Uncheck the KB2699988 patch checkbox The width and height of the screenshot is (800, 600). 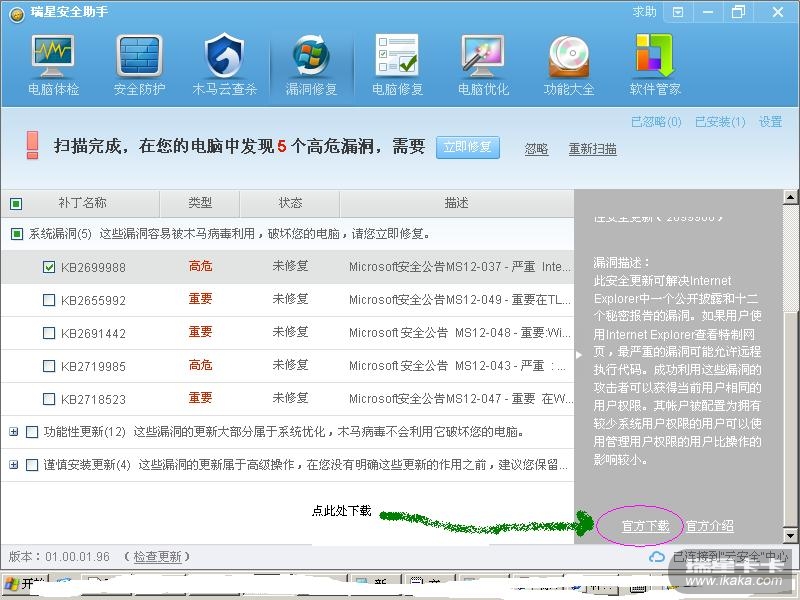[x=49, y=267]
